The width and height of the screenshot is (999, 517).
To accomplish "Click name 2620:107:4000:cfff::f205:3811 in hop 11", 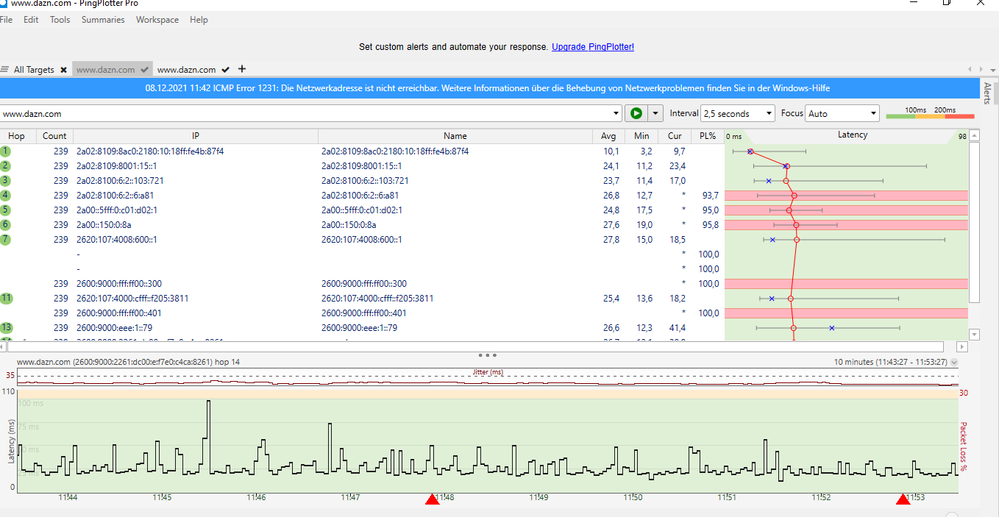I will point(377,298).
